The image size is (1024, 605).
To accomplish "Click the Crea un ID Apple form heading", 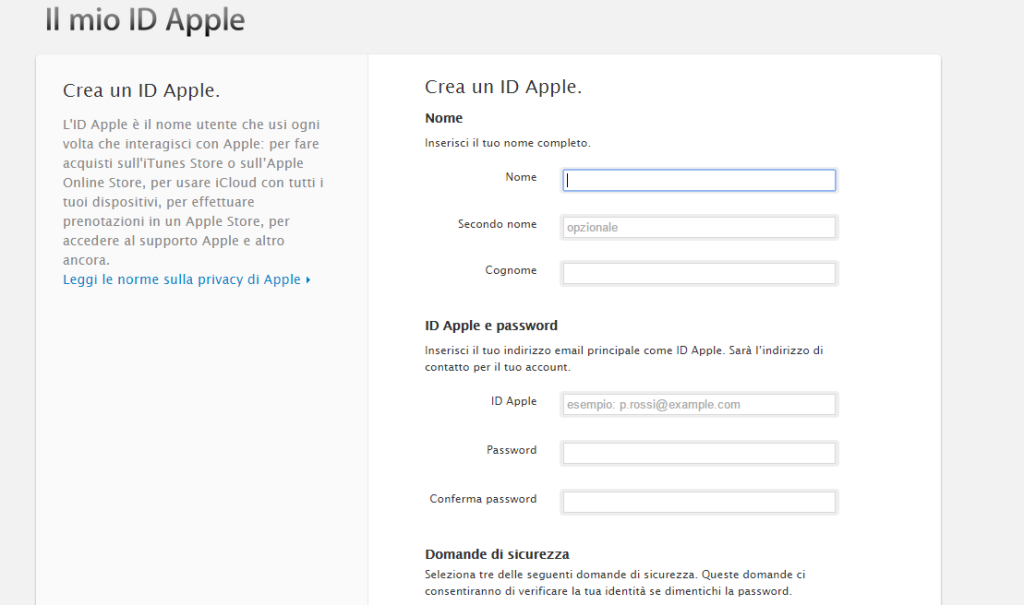I will tap(503, 87).
